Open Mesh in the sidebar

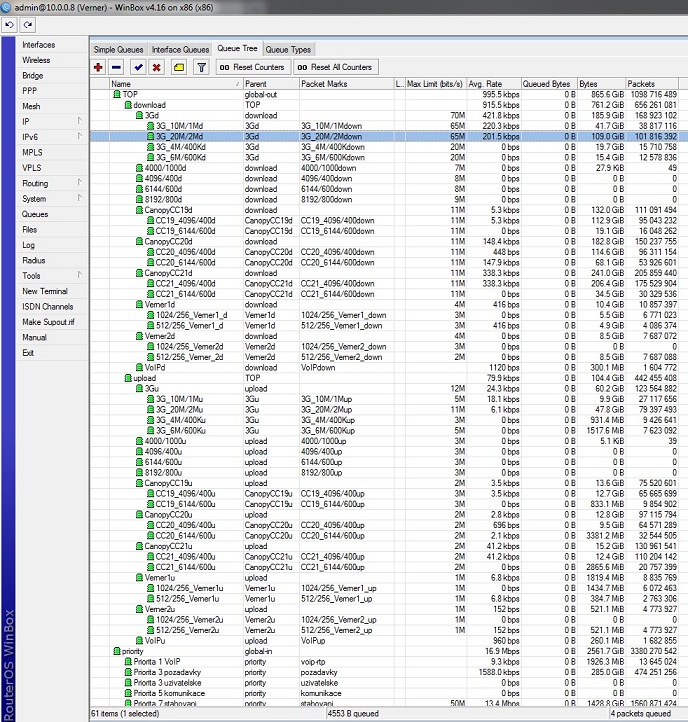[31, 106]
